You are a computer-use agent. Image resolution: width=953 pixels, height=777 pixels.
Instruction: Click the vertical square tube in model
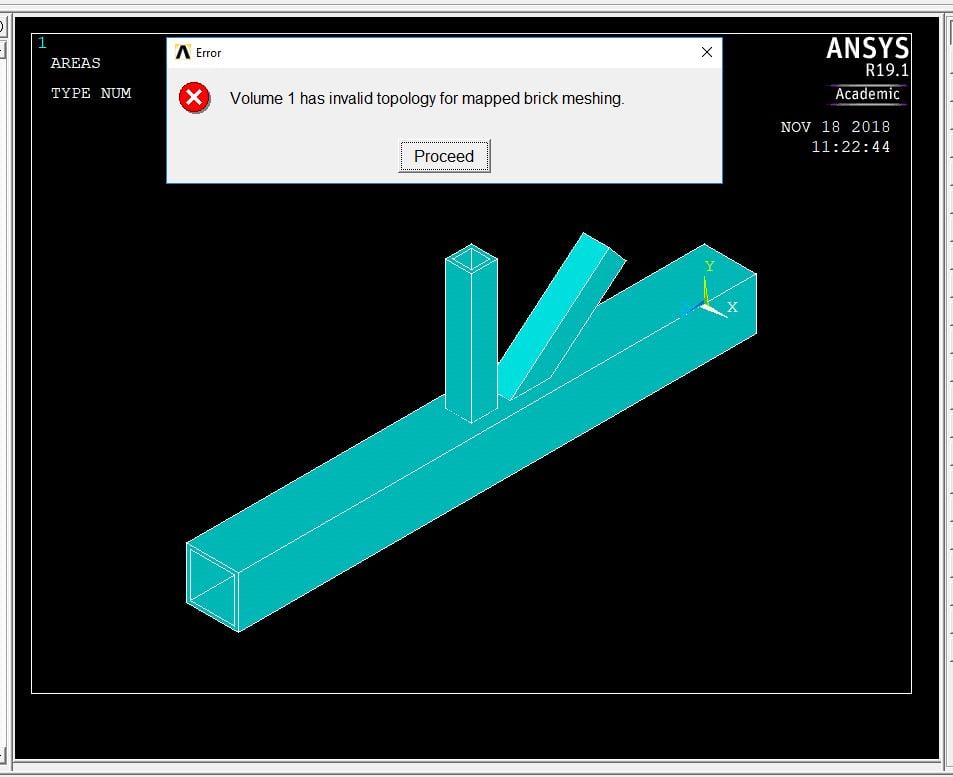[471, 334]
